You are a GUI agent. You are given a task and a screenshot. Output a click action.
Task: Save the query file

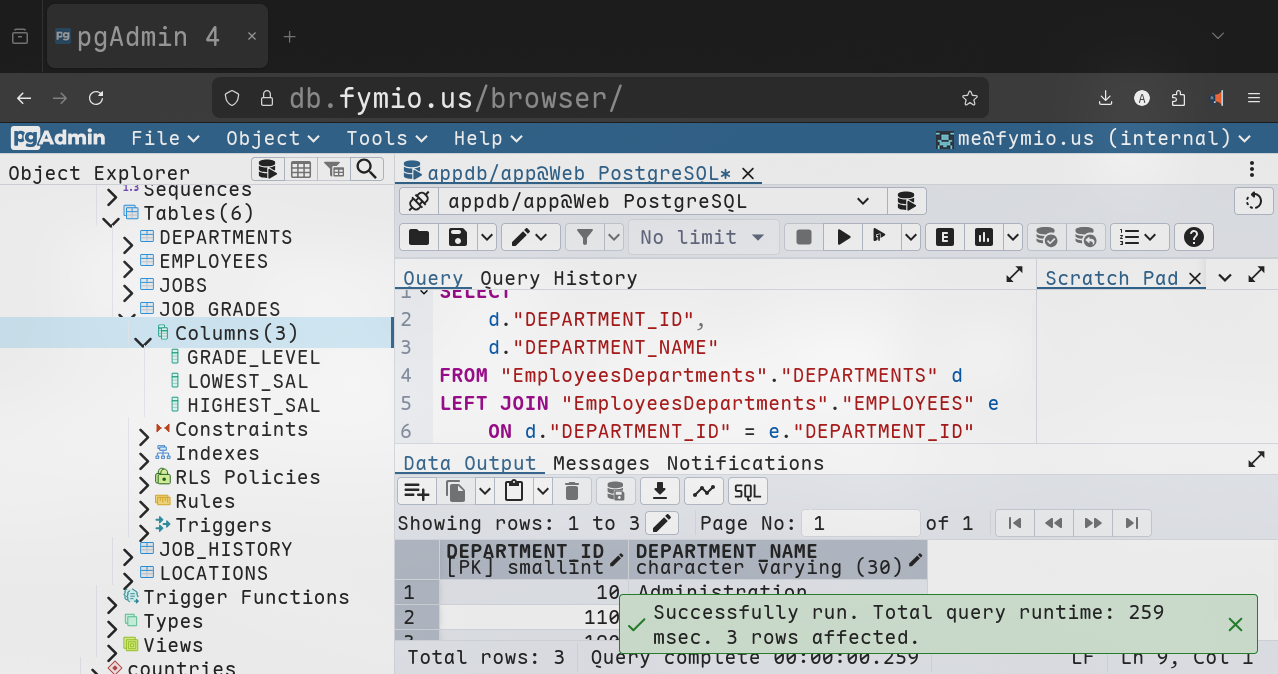click(458, 237)
